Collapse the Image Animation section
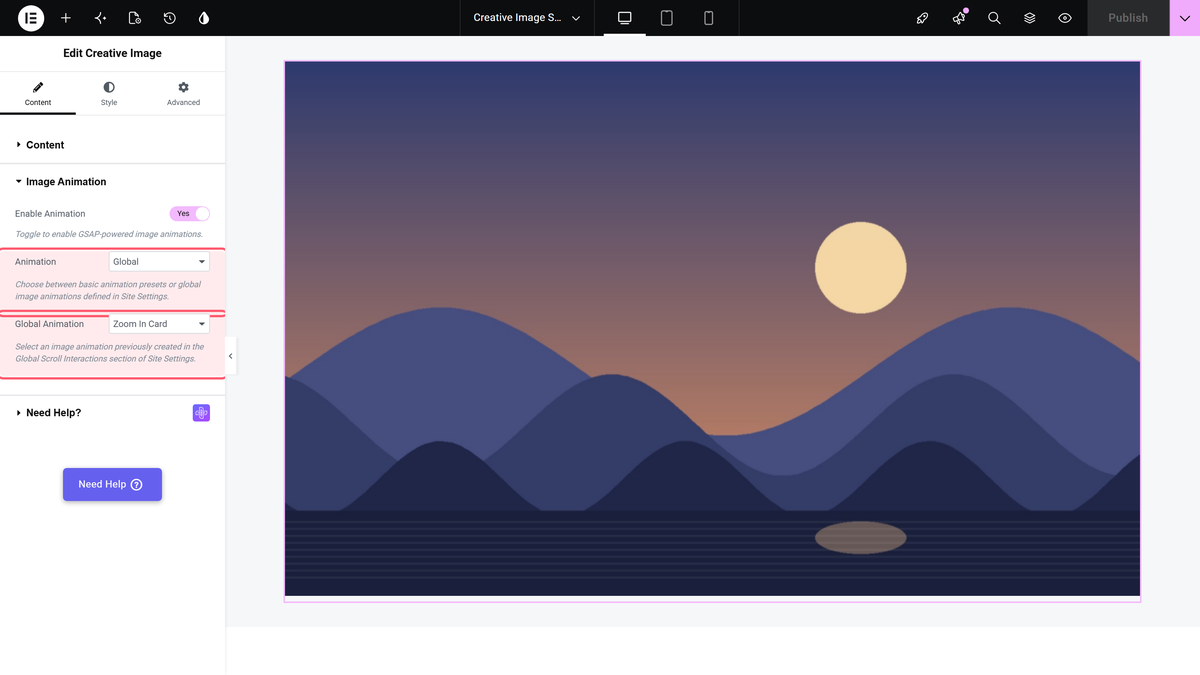Viewport: 1200px width, 675px height. [x=112, y=182]
